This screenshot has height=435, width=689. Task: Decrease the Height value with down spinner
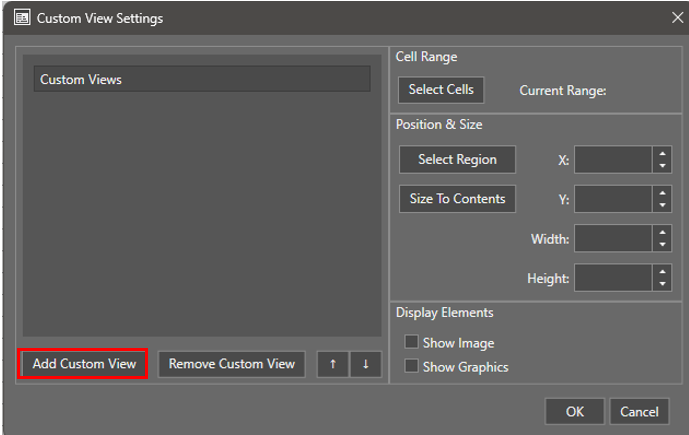tap(662, 283)
